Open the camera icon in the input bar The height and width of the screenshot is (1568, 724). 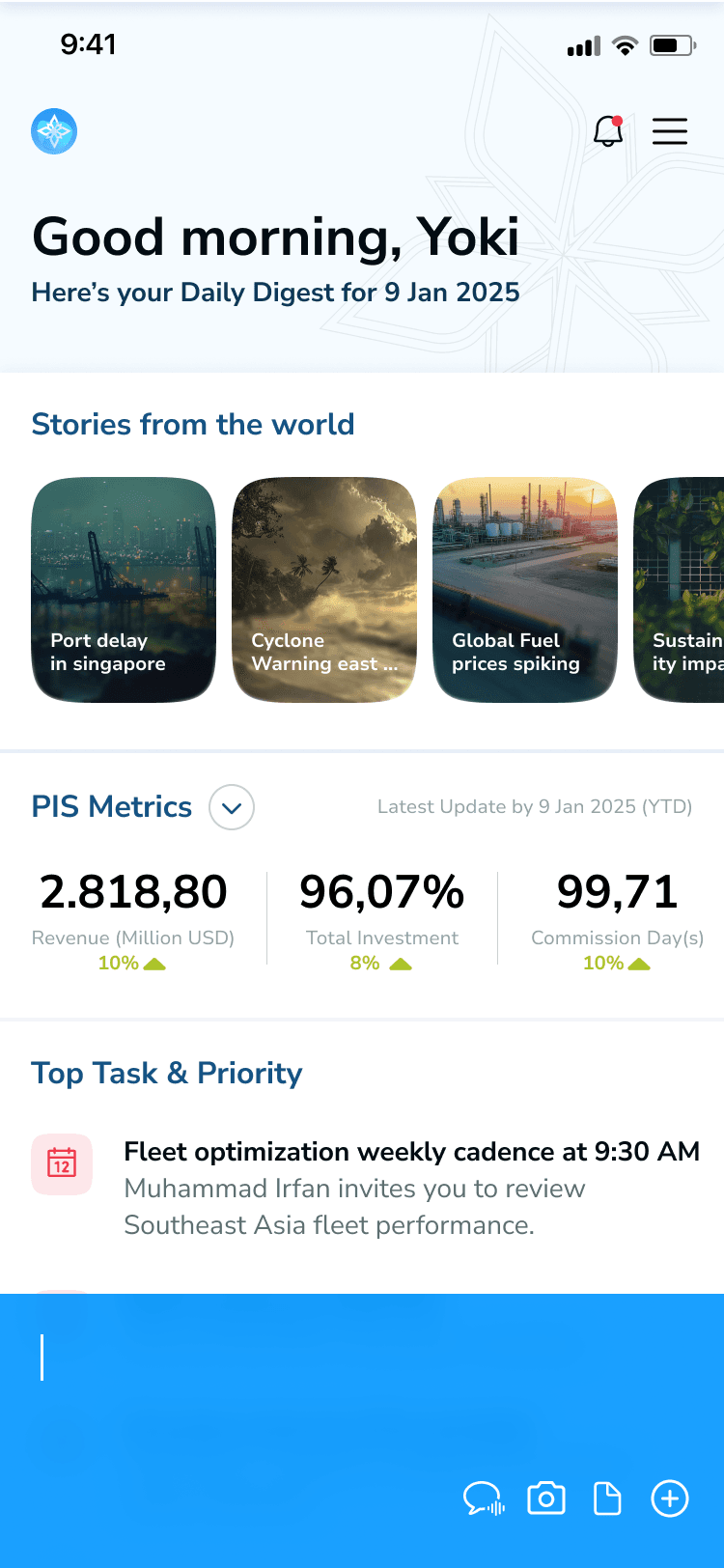tap(546, 1498)
